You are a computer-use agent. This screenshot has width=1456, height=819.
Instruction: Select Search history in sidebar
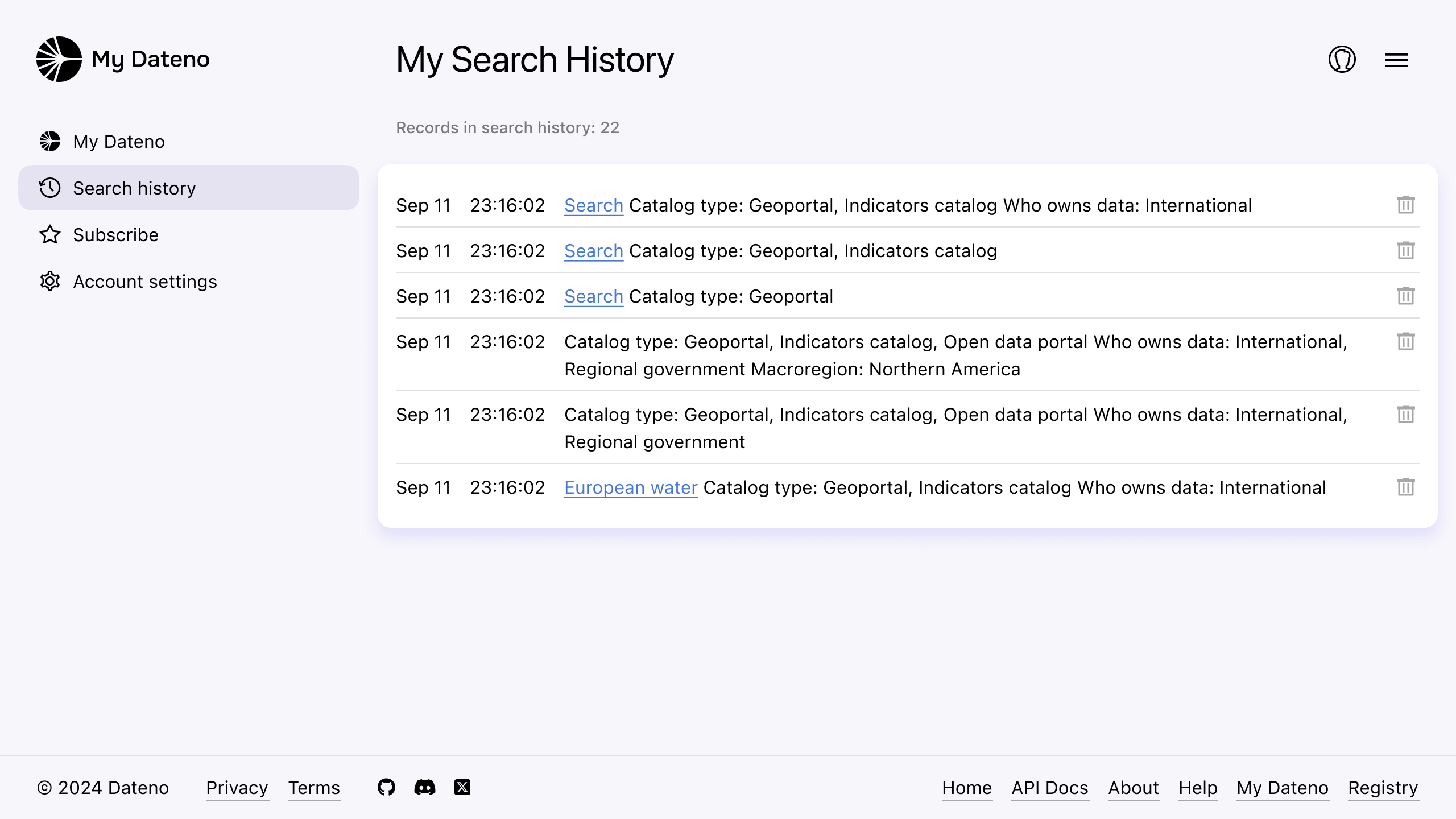134,188
